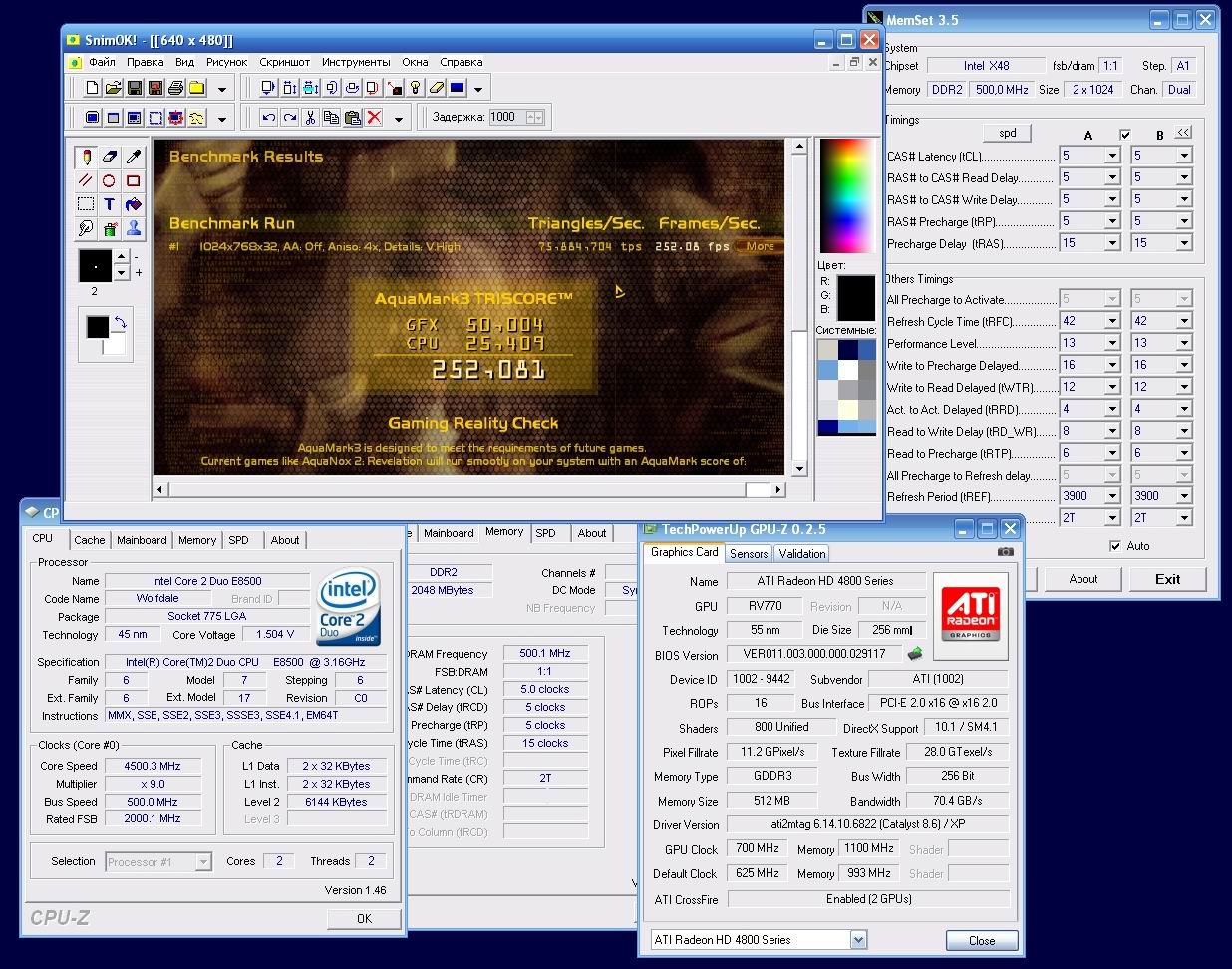1232x969 pixels.
Task: Open channel A CAS# Latency (tCL) dropdown
Action: tap(1112, 156)
